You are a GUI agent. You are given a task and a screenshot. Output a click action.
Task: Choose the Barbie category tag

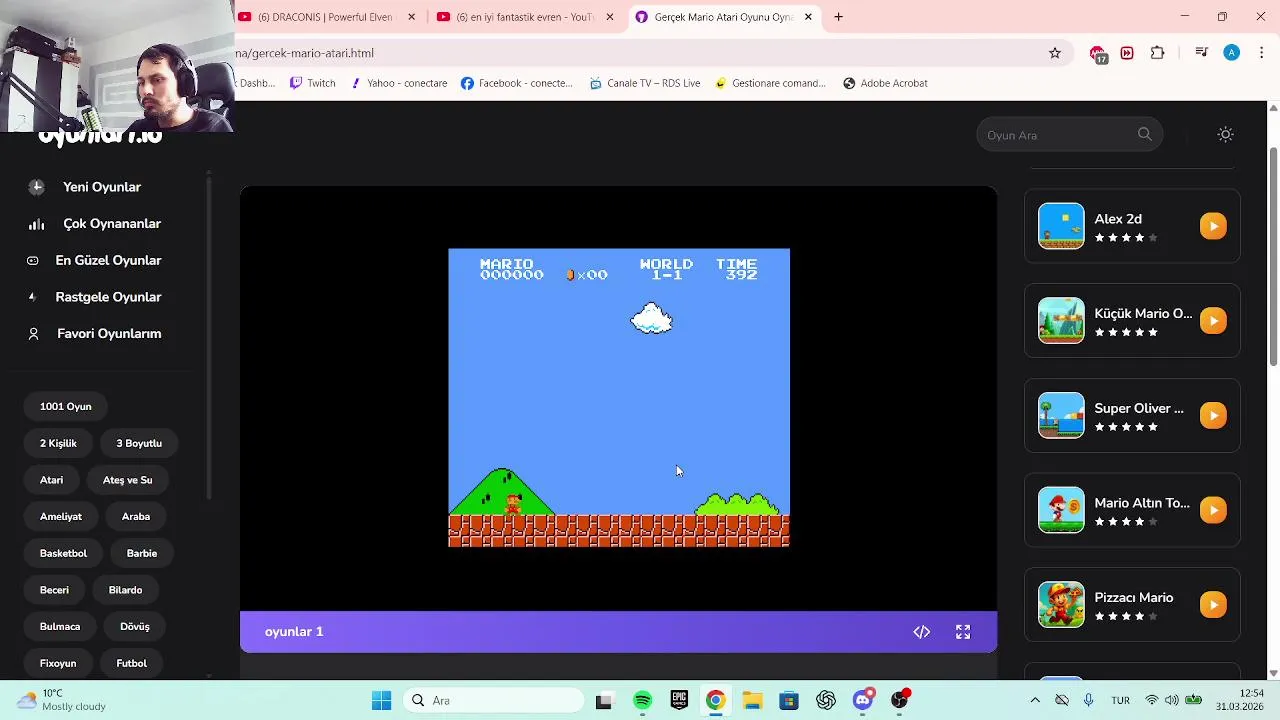142,553
